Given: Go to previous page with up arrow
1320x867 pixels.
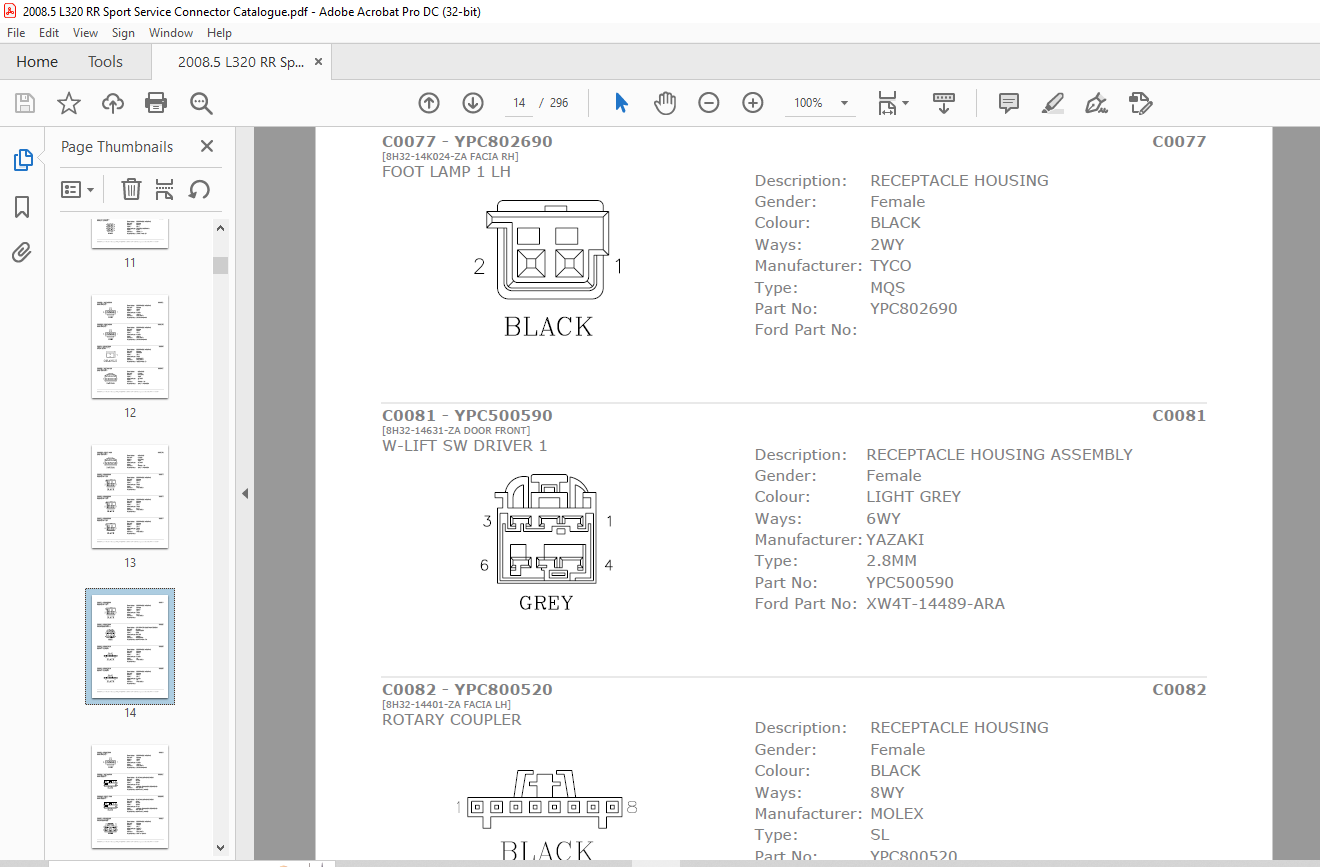Looking at the screenshot, I should point(429,103).
